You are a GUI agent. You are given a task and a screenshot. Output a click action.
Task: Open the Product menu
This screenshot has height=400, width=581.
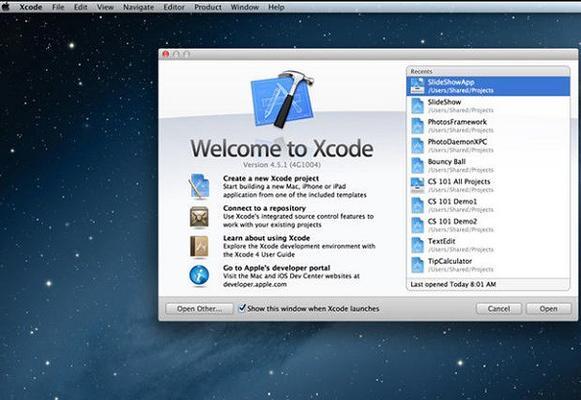208,7
